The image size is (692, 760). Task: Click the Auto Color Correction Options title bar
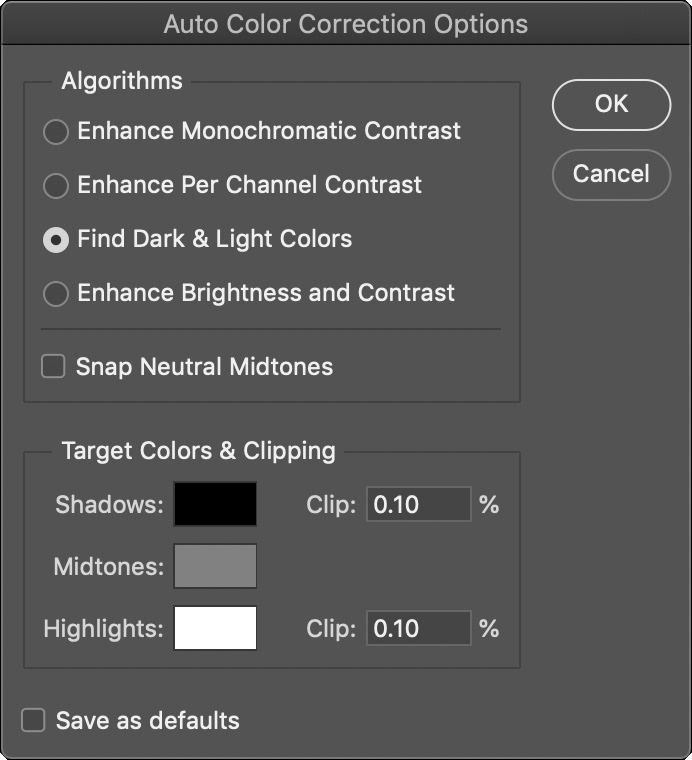click(346, 23)
